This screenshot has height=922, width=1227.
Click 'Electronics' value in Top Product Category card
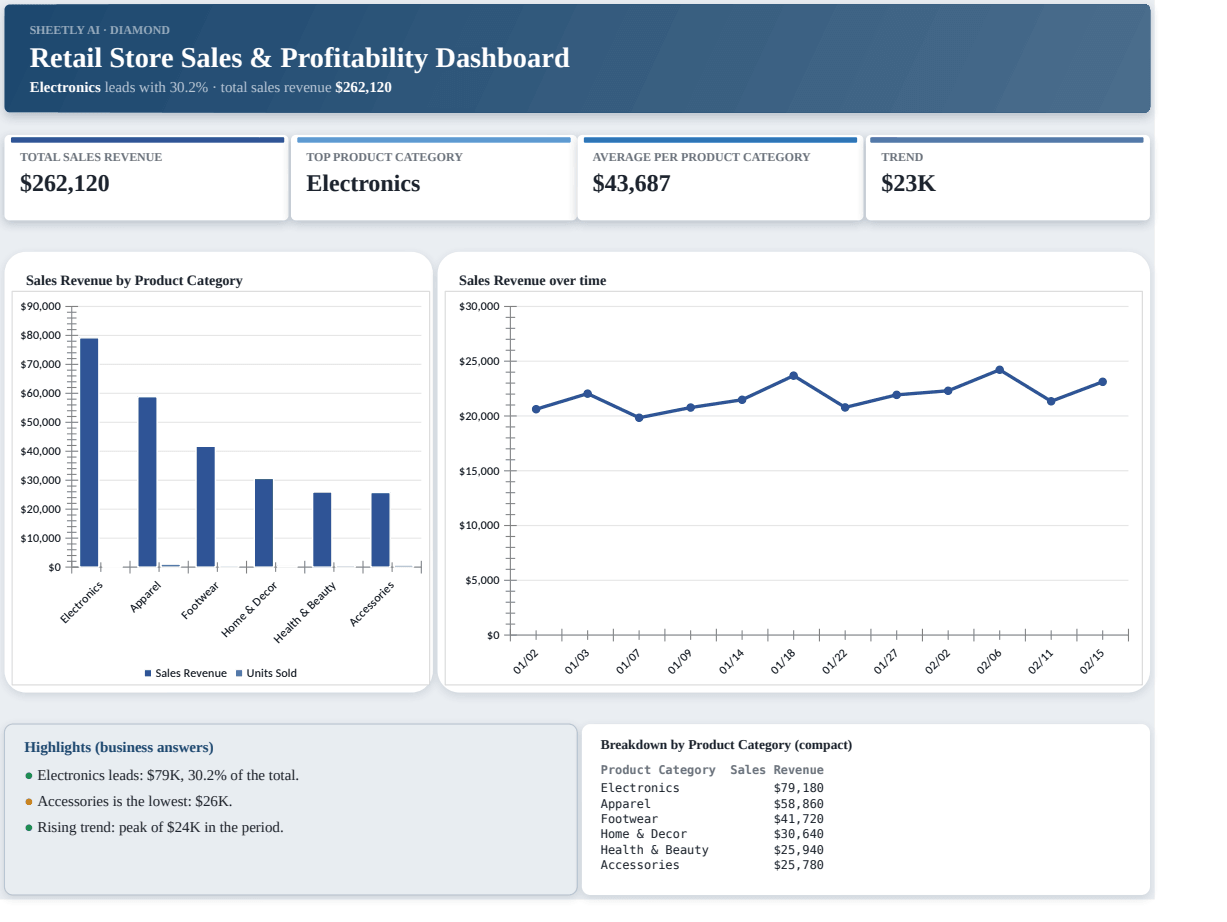click(363, 183)
